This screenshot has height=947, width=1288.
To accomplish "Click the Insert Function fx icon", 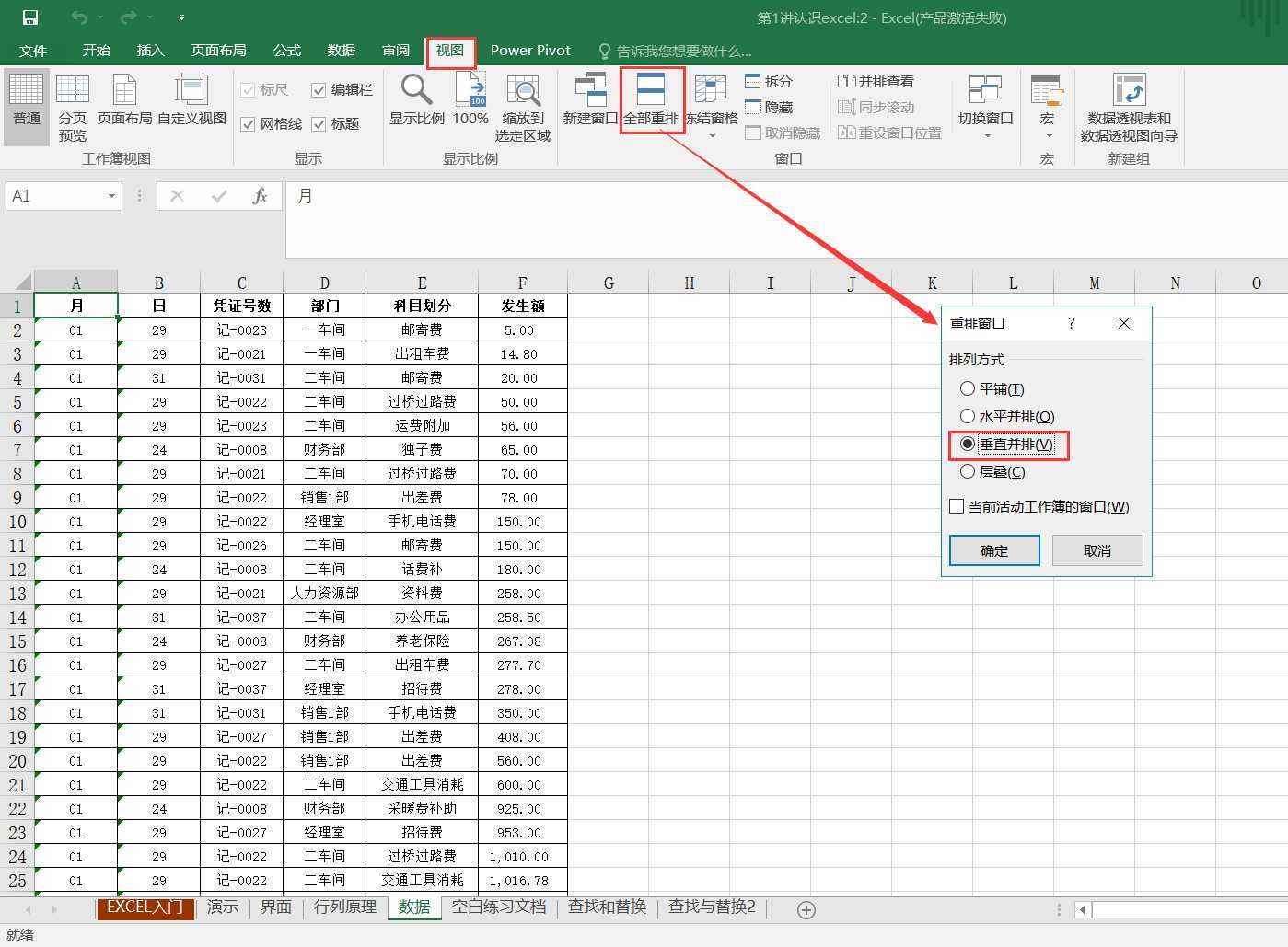I will [x=260, y=196].
